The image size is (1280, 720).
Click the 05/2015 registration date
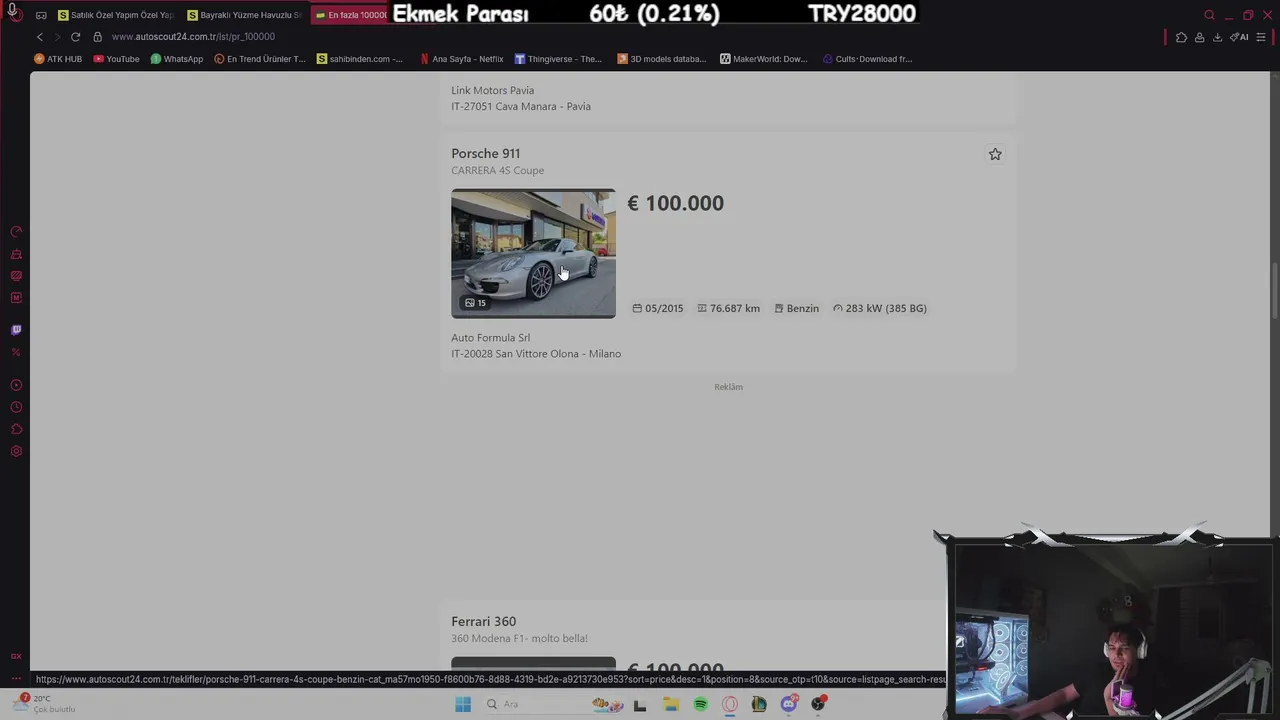(x=658, y=308)
